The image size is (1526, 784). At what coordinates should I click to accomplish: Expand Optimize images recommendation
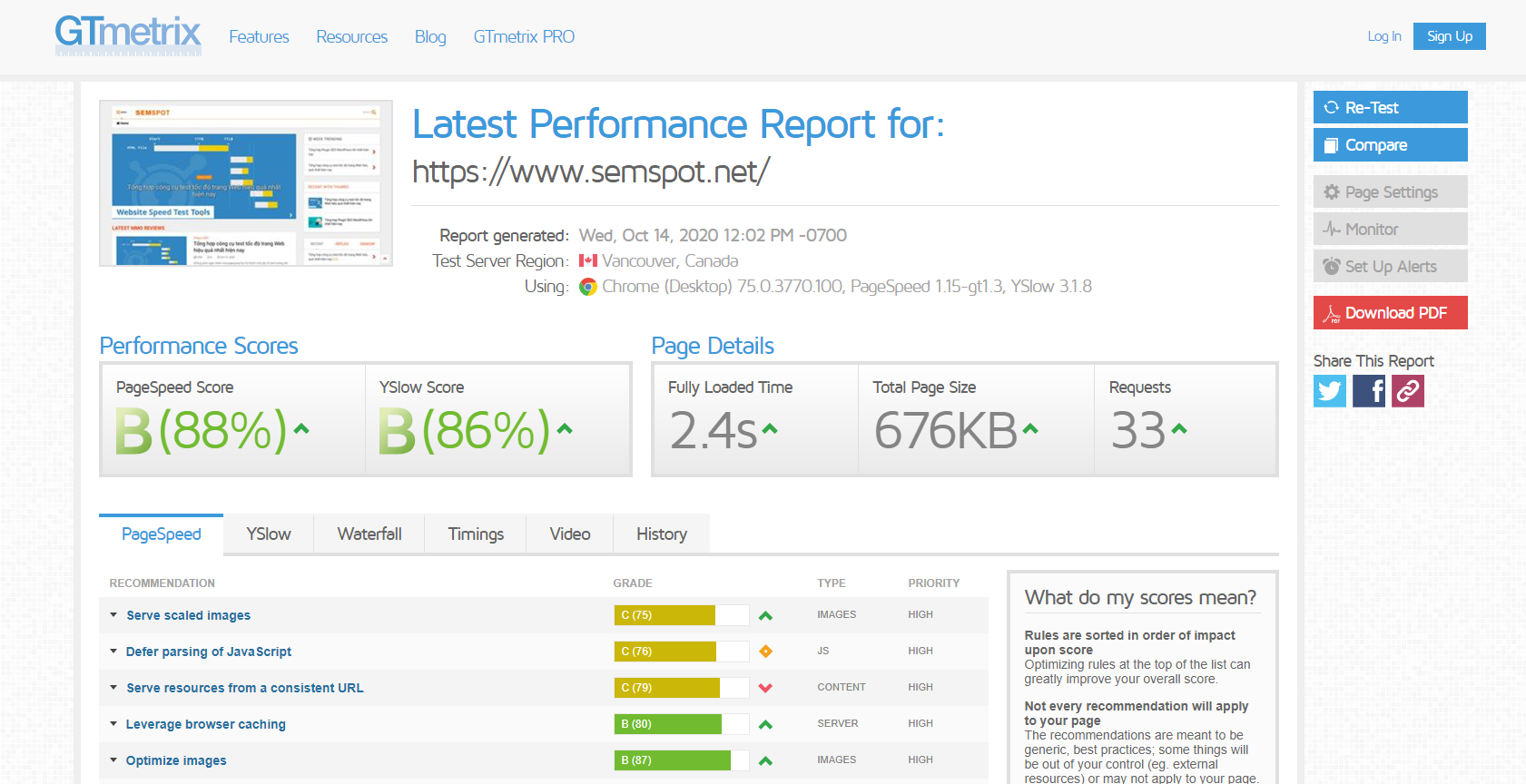coord(113,760)
